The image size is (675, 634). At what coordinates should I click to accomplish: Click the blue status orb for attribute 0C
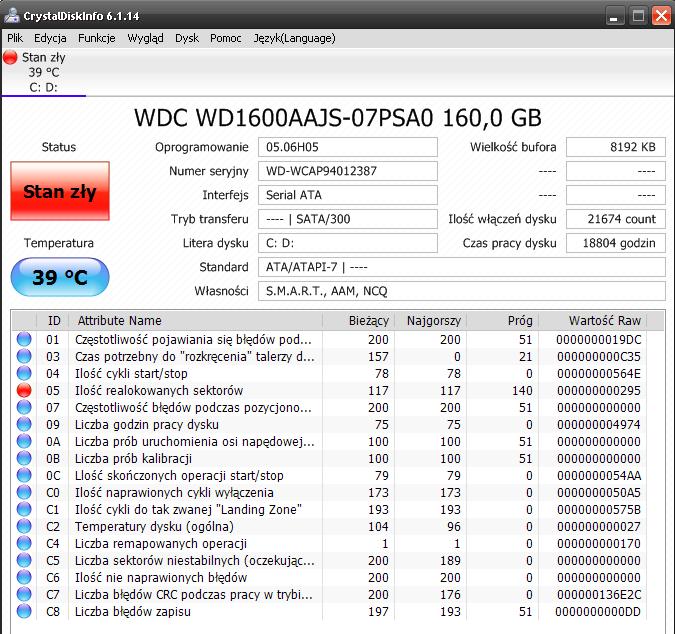coord(24,475)
